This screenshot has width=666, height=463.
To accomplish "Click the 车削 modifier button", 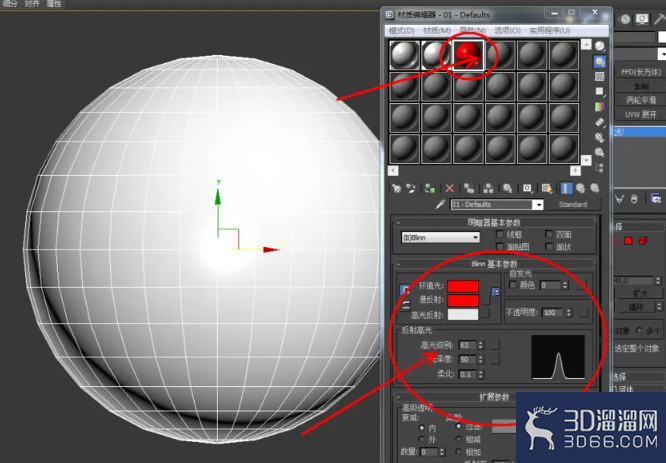I will [641, 86].
